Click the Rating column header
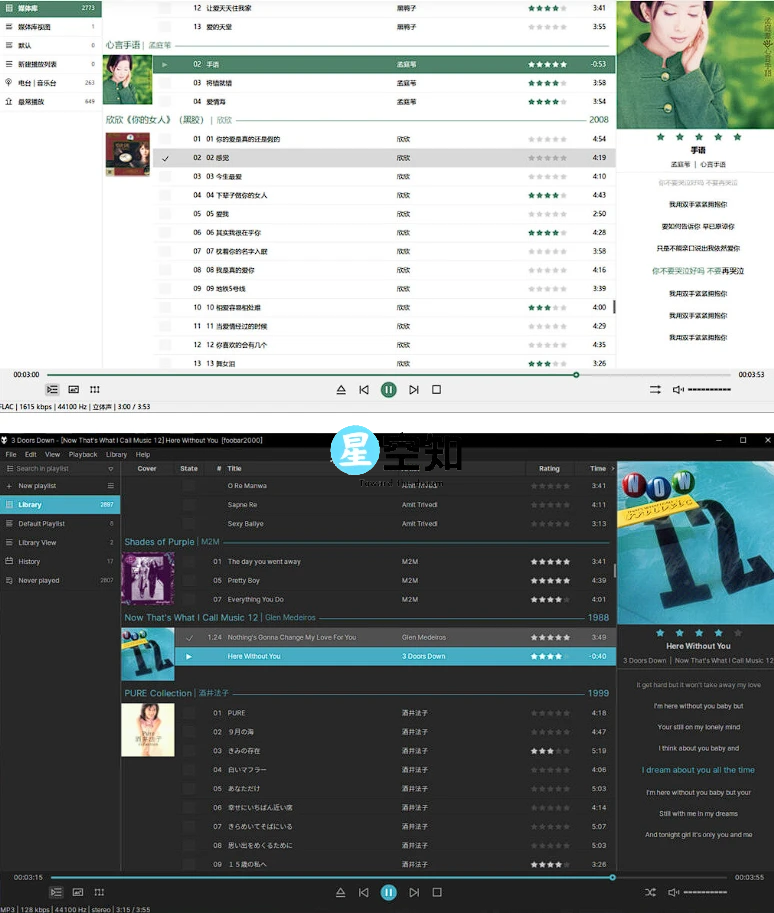Image resolution: width=774 pixels, height=913 pixels. click(x=549, y=469)
